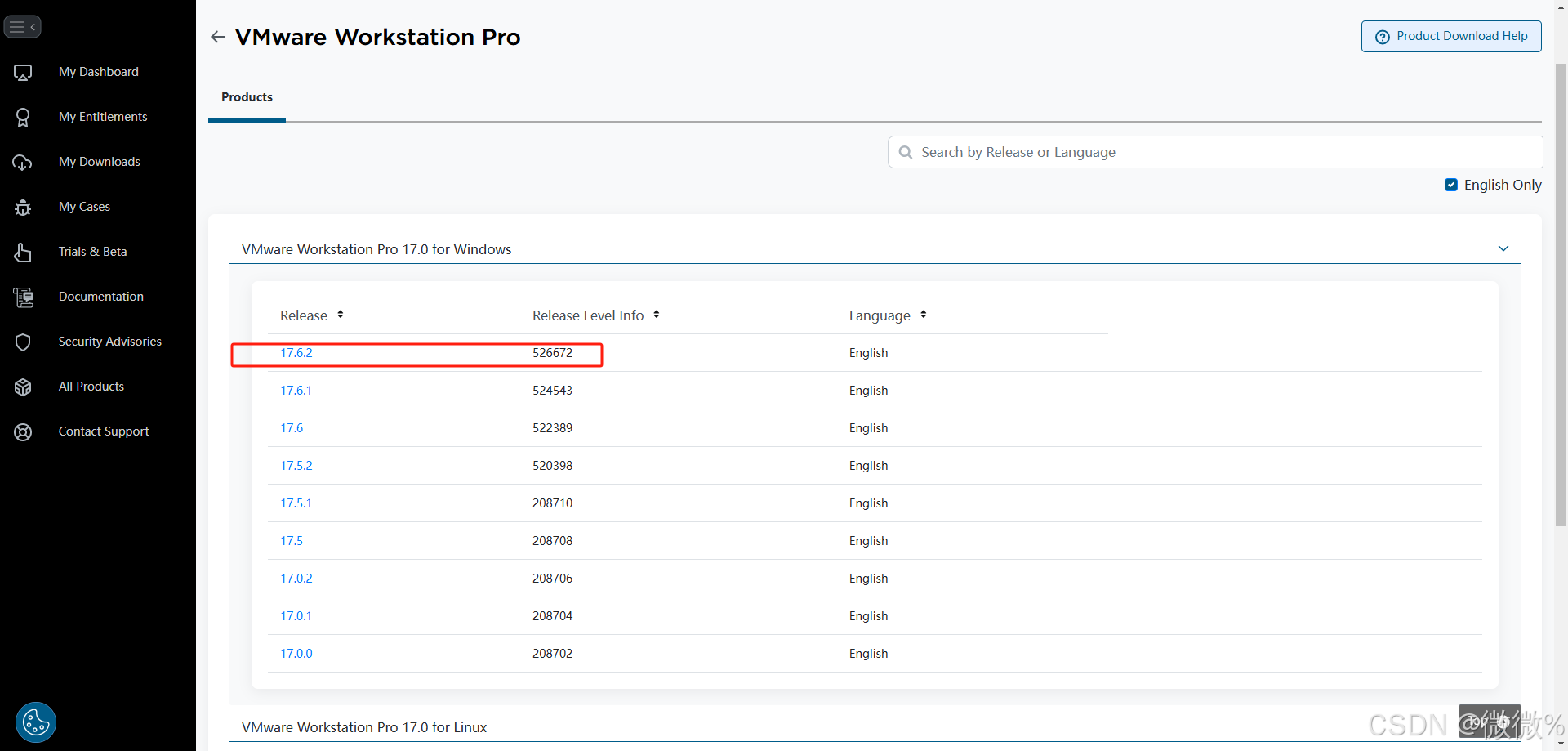Click build number 208710
The image size is (1568, 751).
tap(552, 503)
